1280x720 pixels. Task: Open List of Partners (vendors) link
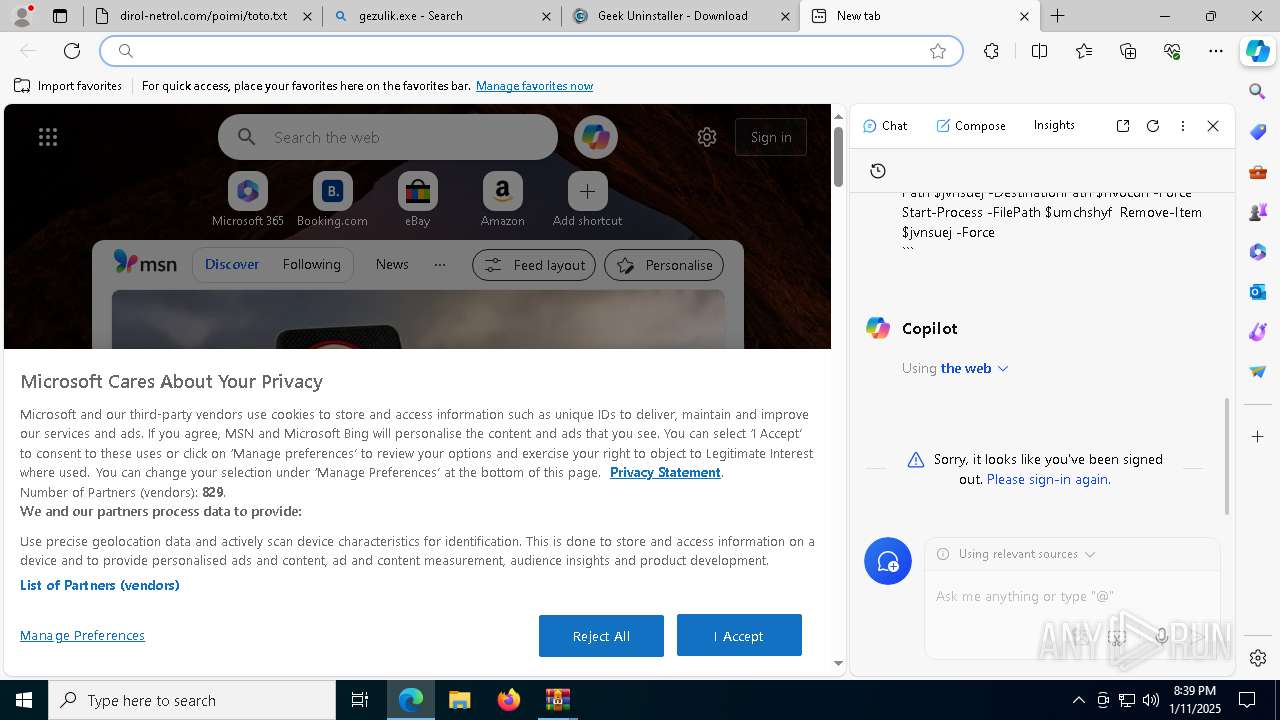(x=100, y=585)
